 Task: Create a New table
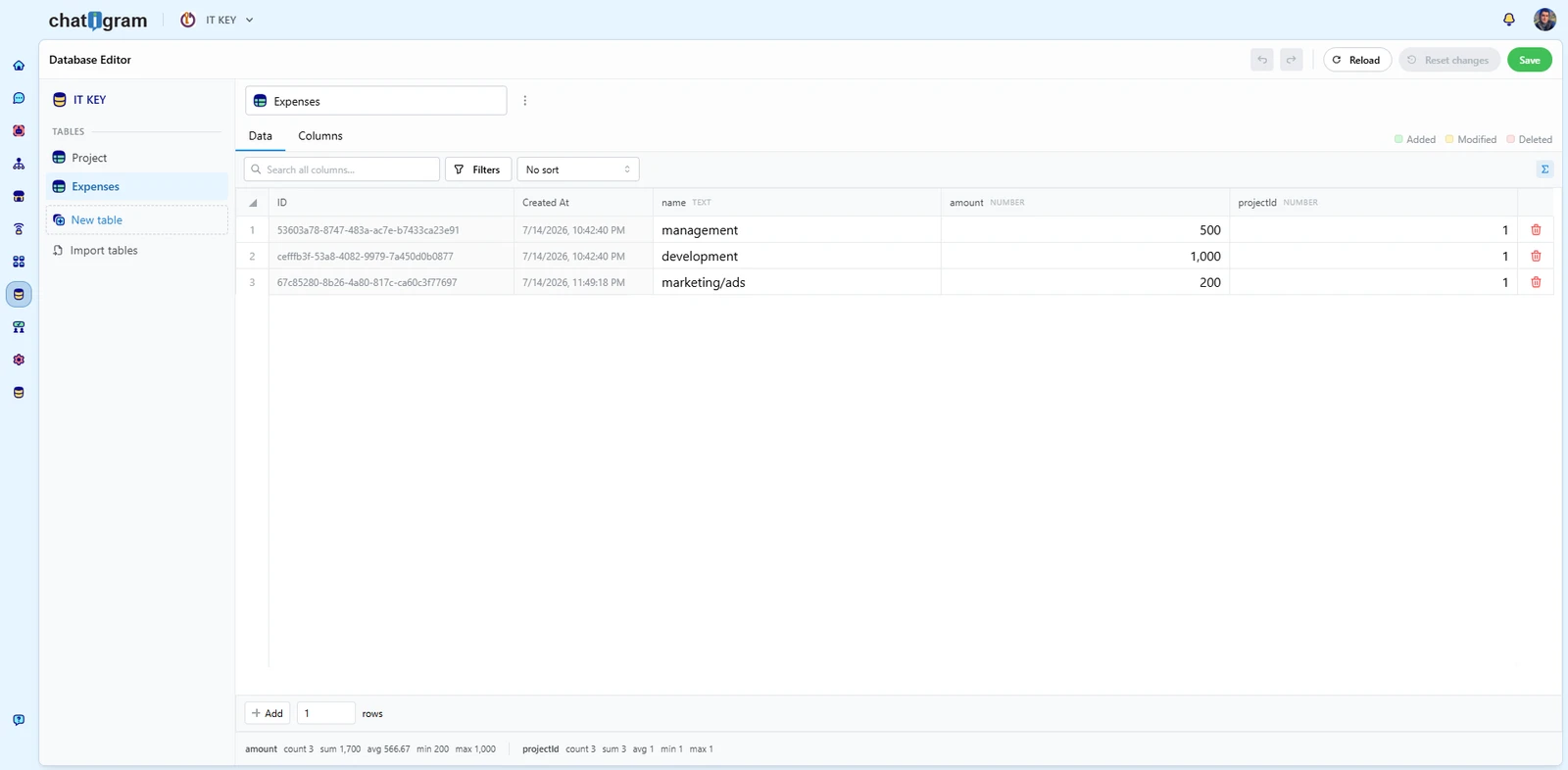137,220
